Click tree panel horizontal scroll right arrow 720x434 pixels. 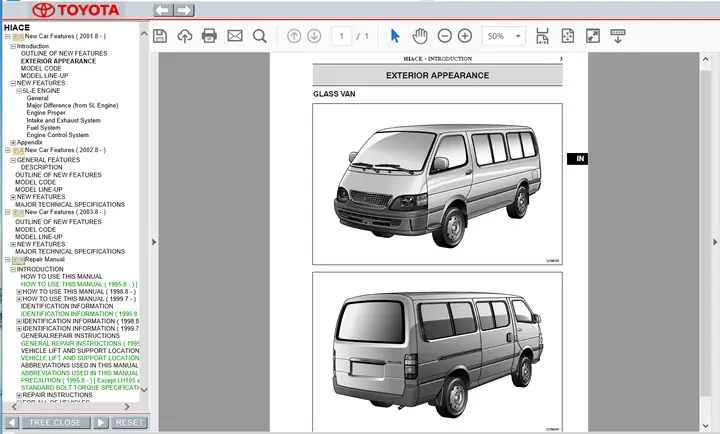pyautogui.click(x=127, y=407)
